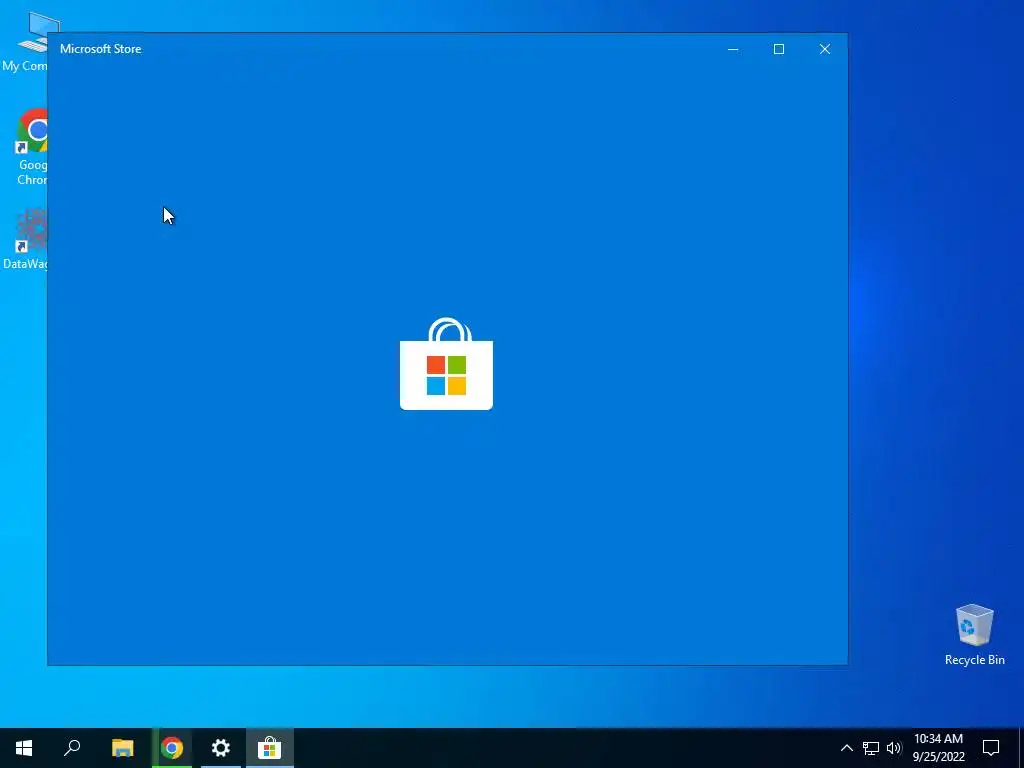Screen dimensions: 1024x768
Task: Open network status tray icon
Action: pos(871,748)
